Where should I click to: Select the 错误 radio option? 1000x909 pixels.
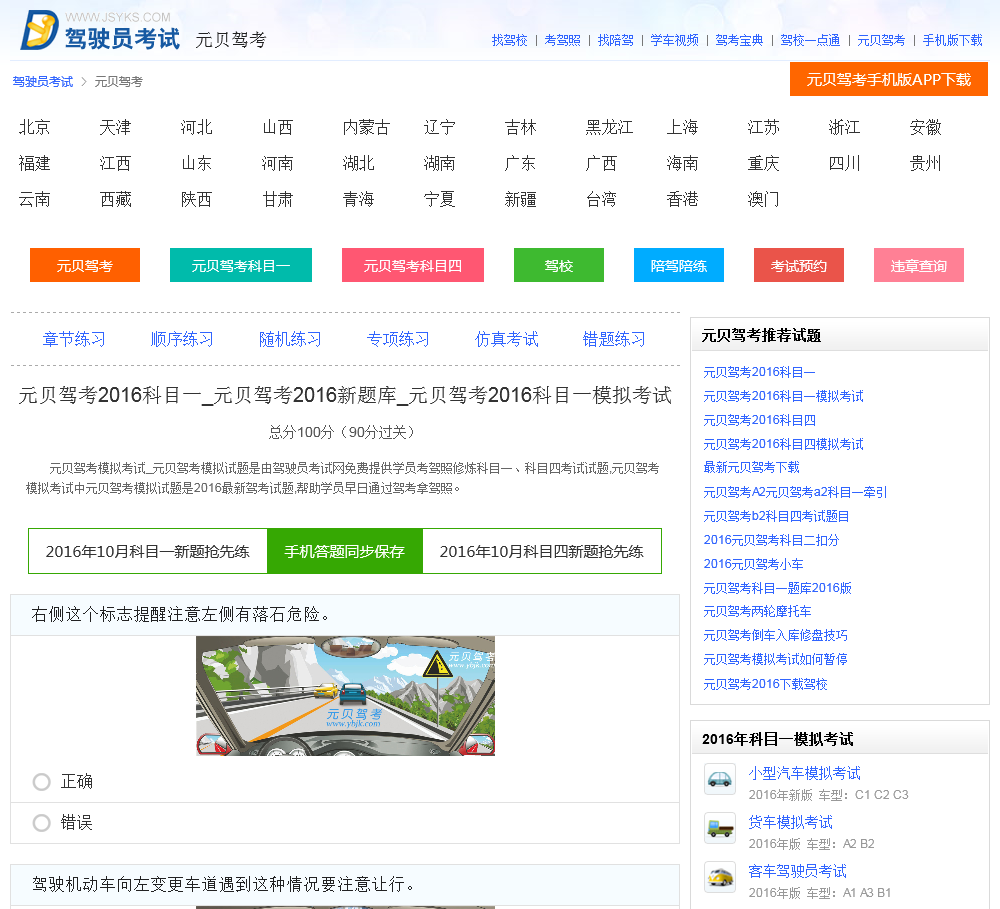click(x=41, y=823)
